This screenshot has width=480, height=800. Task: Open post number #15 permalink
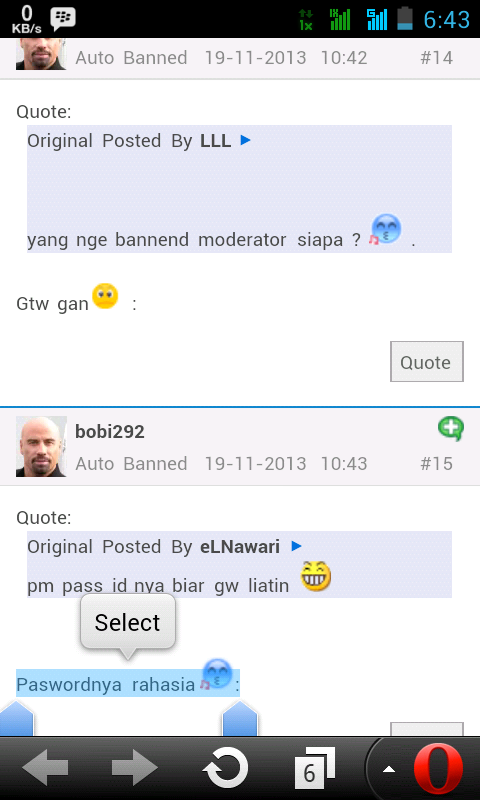[436, 463]
